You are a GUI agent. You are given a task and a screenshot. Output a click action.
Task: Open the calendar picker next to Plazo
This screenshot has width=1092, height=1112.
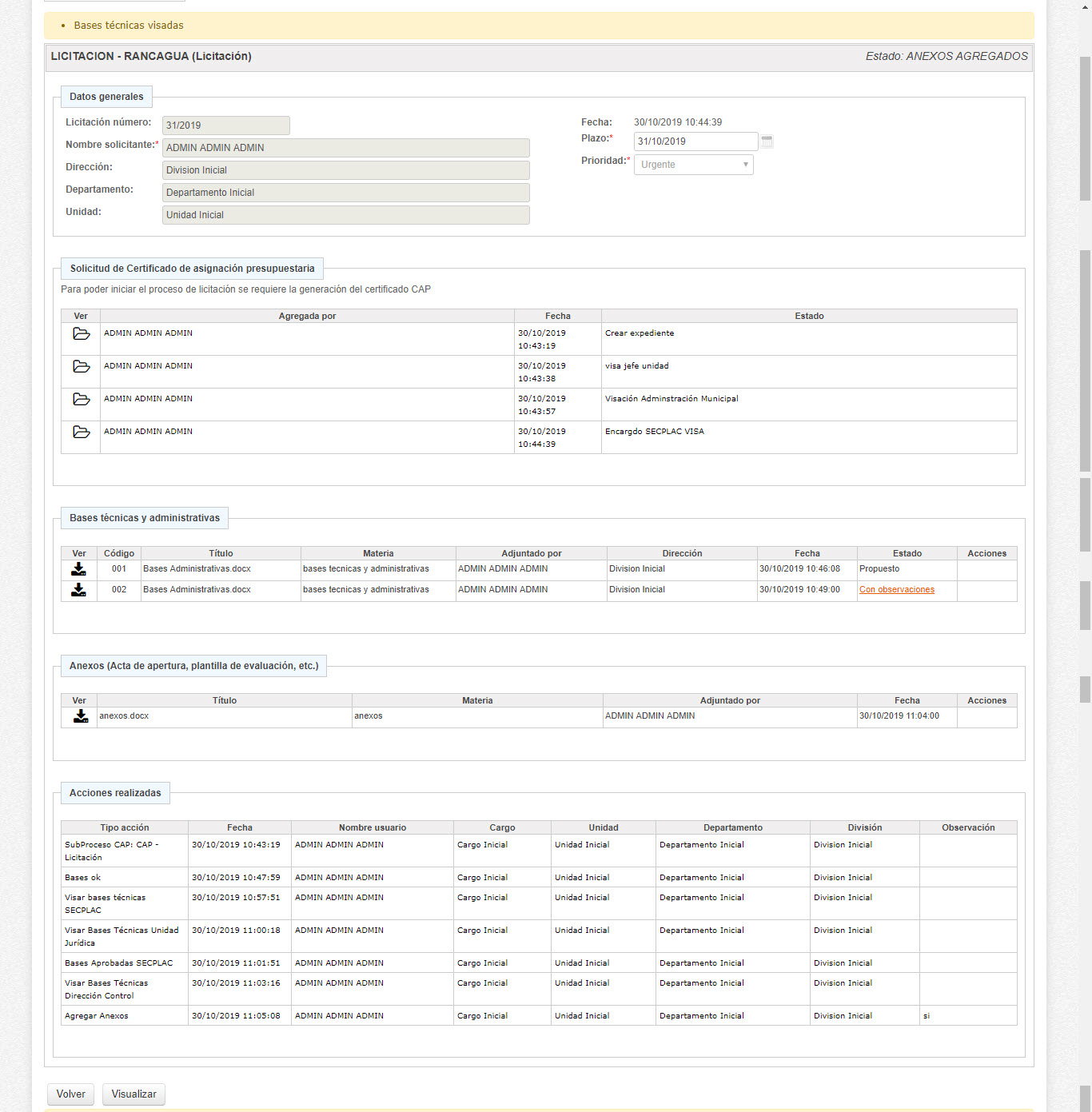(x=767, y=141)
